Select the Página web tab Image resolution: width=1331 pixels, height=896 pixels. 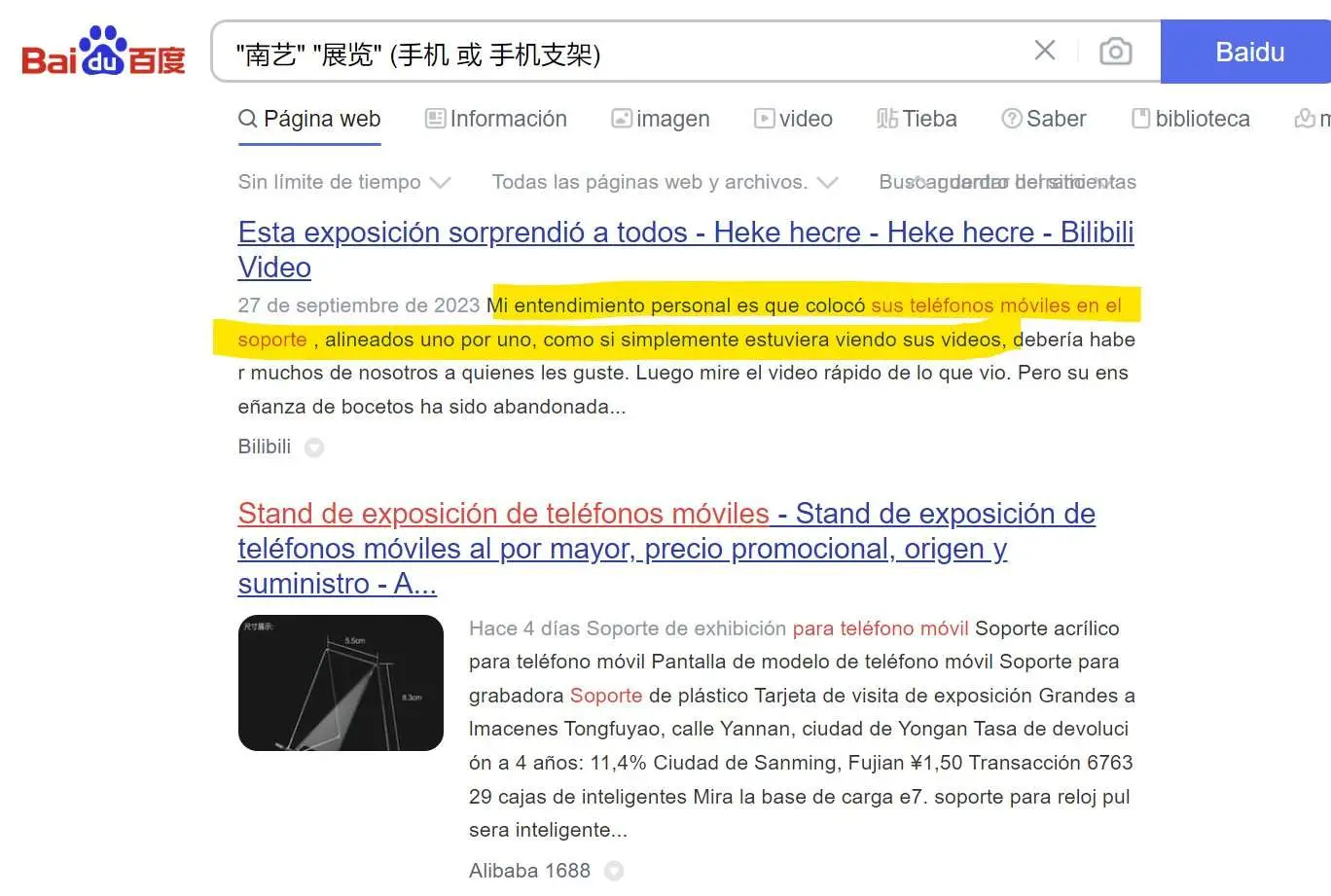pos(309,119)
